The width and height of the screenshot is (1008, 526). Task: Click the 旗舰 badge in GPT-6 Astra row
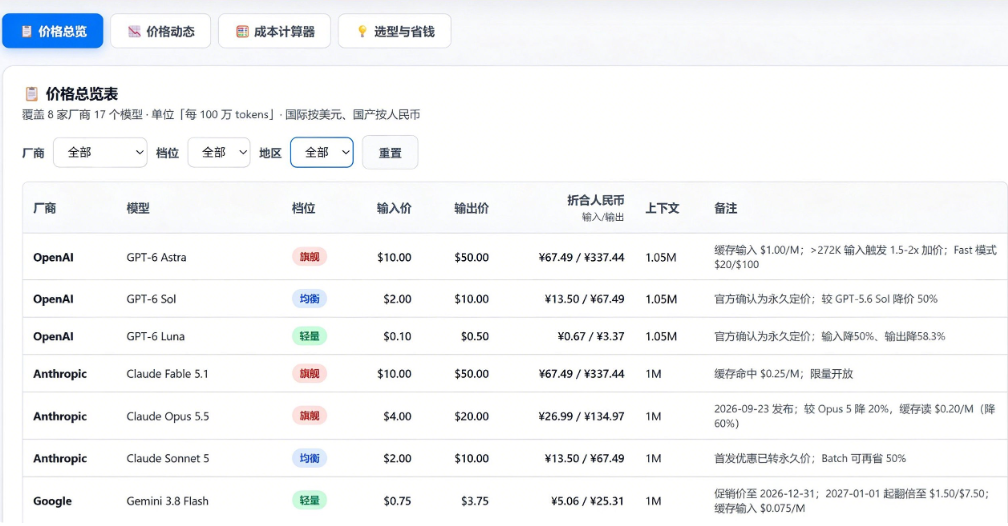point(309,257)
